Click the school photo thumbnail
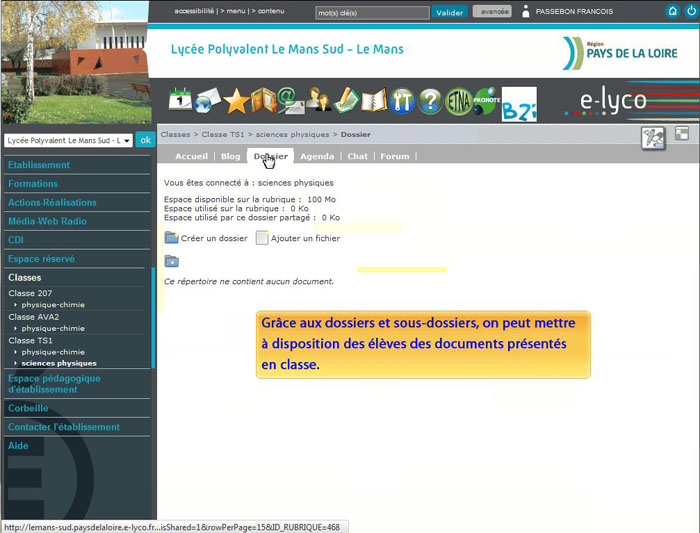This screenshot has width=700, height=533. tap(75, 62)
